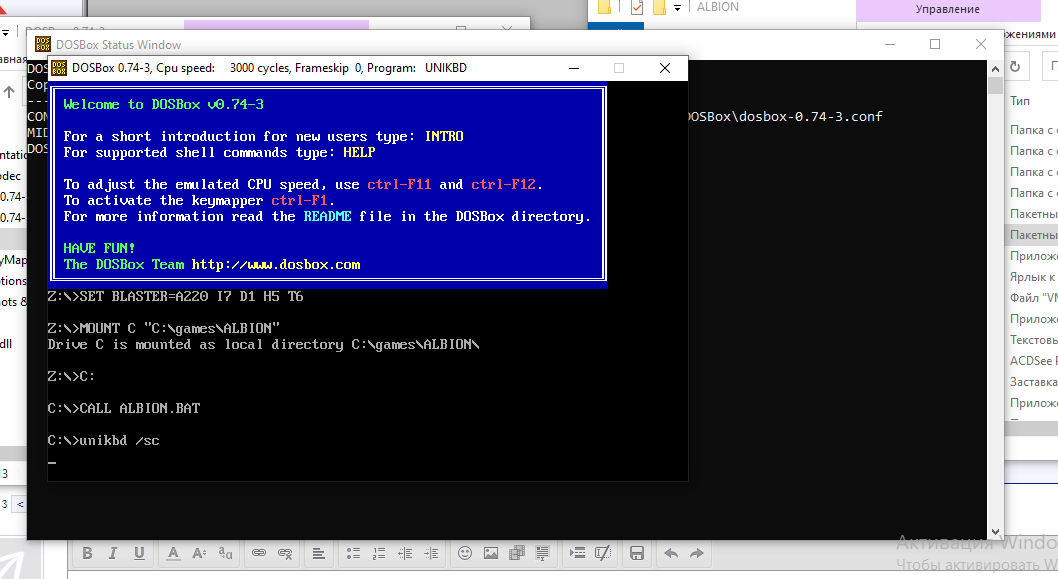1058x579 pixels.
Task: Undo the last edit in editor
Action: (x=671, y=553)
